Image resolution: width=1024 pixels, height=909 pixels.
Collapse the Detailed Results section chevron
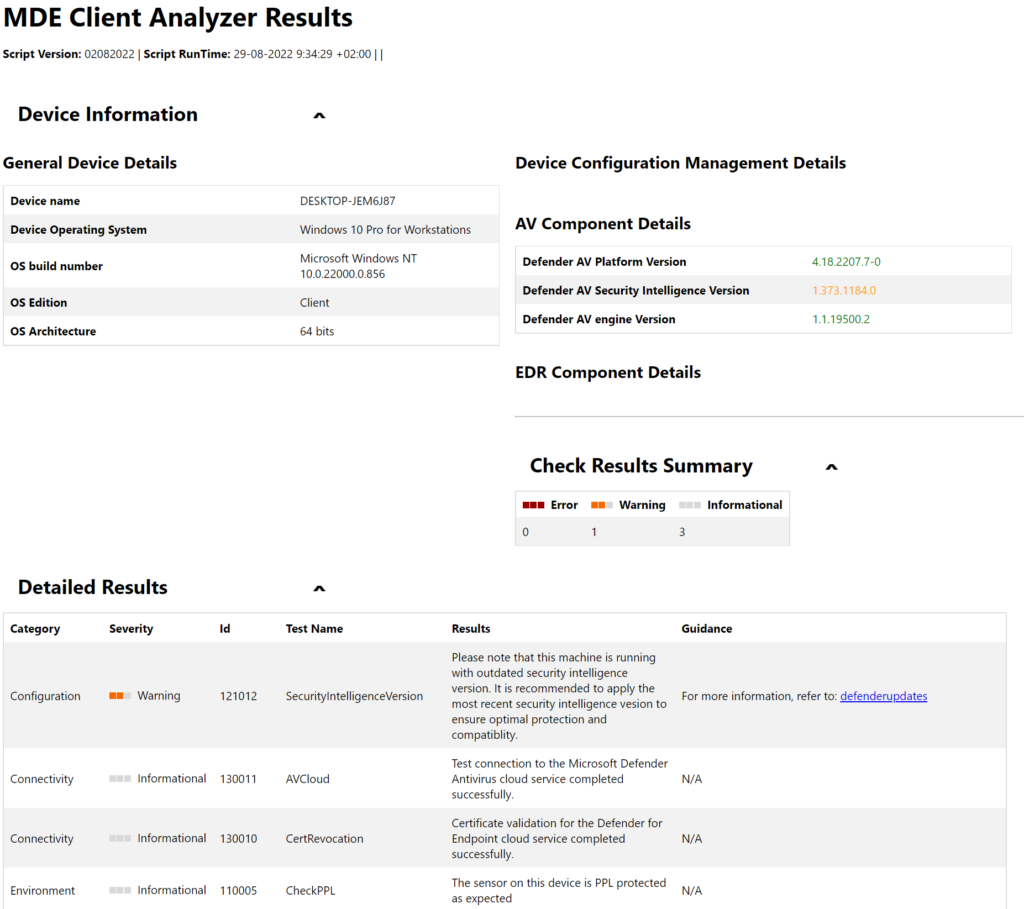tap(319, 588)
